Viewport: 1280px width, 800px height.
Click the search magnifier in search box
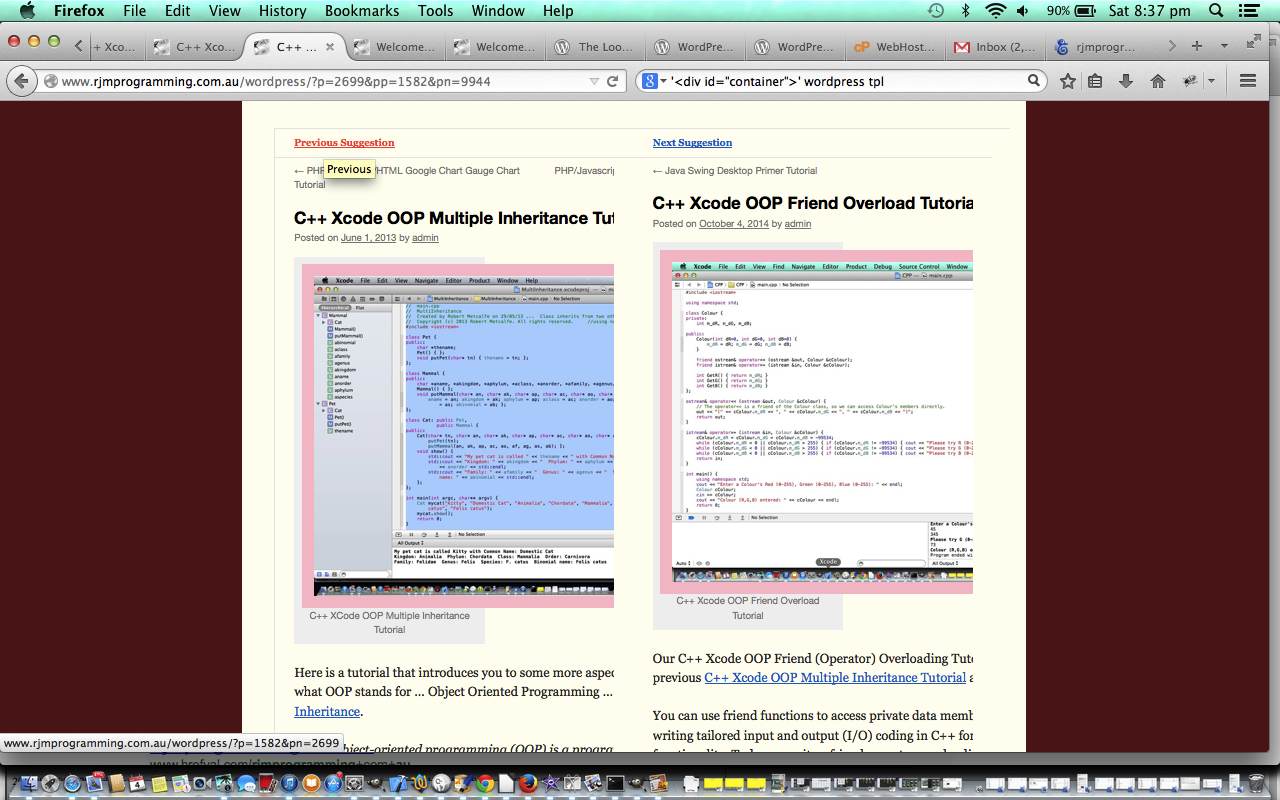1034,81
